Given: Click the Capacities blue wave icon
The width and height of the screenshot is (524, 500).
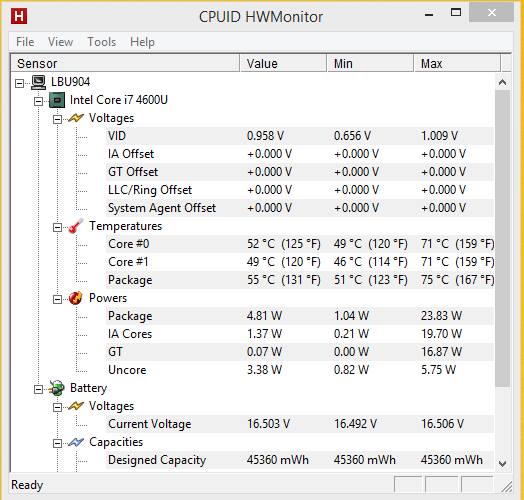Looking at the screenshot, I should 76,442.
